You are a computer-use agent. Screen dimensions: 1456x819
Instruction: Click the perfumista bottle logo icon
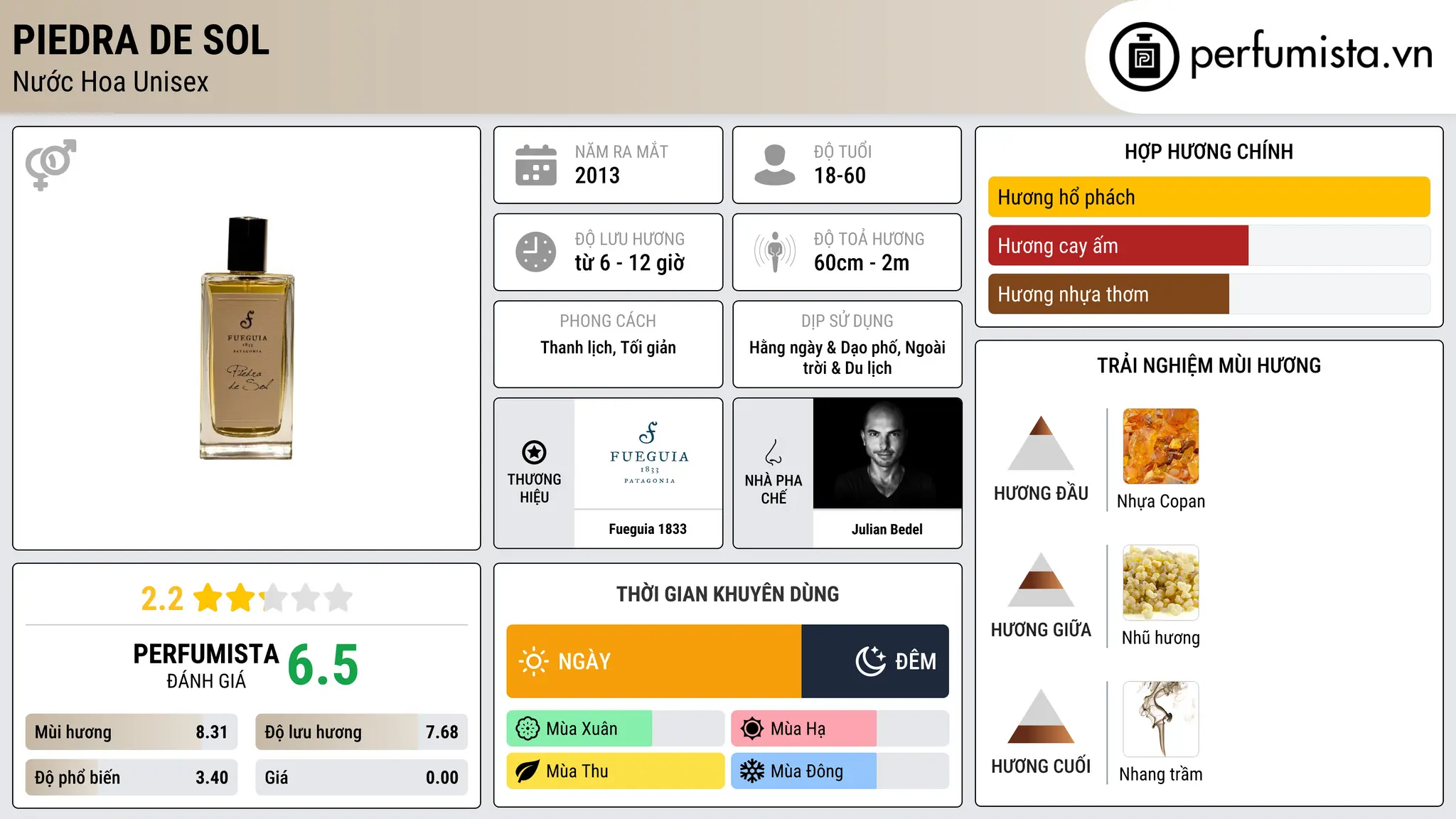1144,57
